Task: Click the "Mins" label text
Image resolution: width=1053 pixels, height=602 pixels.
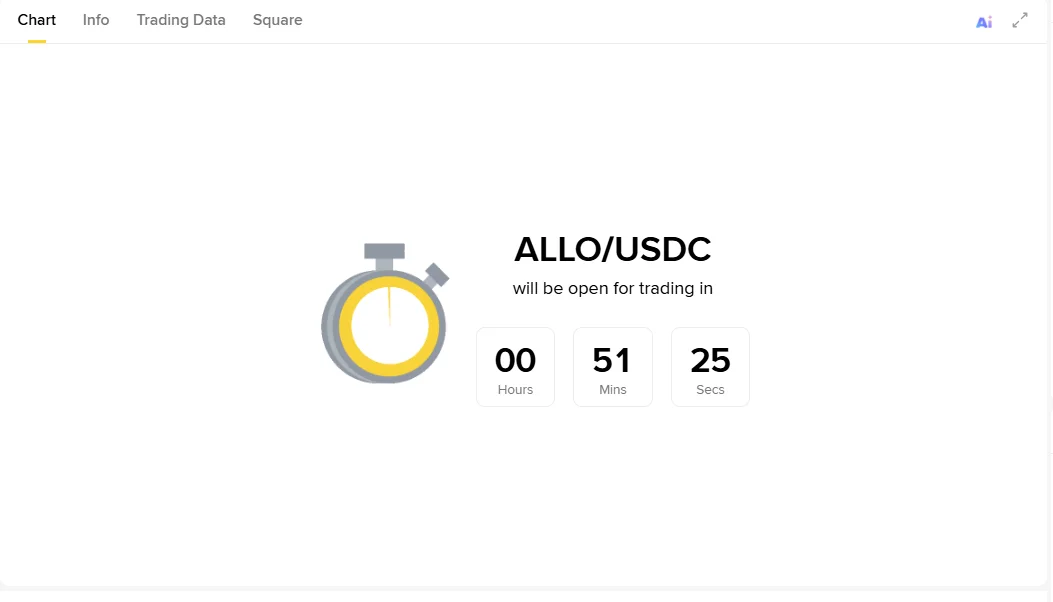Action: (612, 390)
